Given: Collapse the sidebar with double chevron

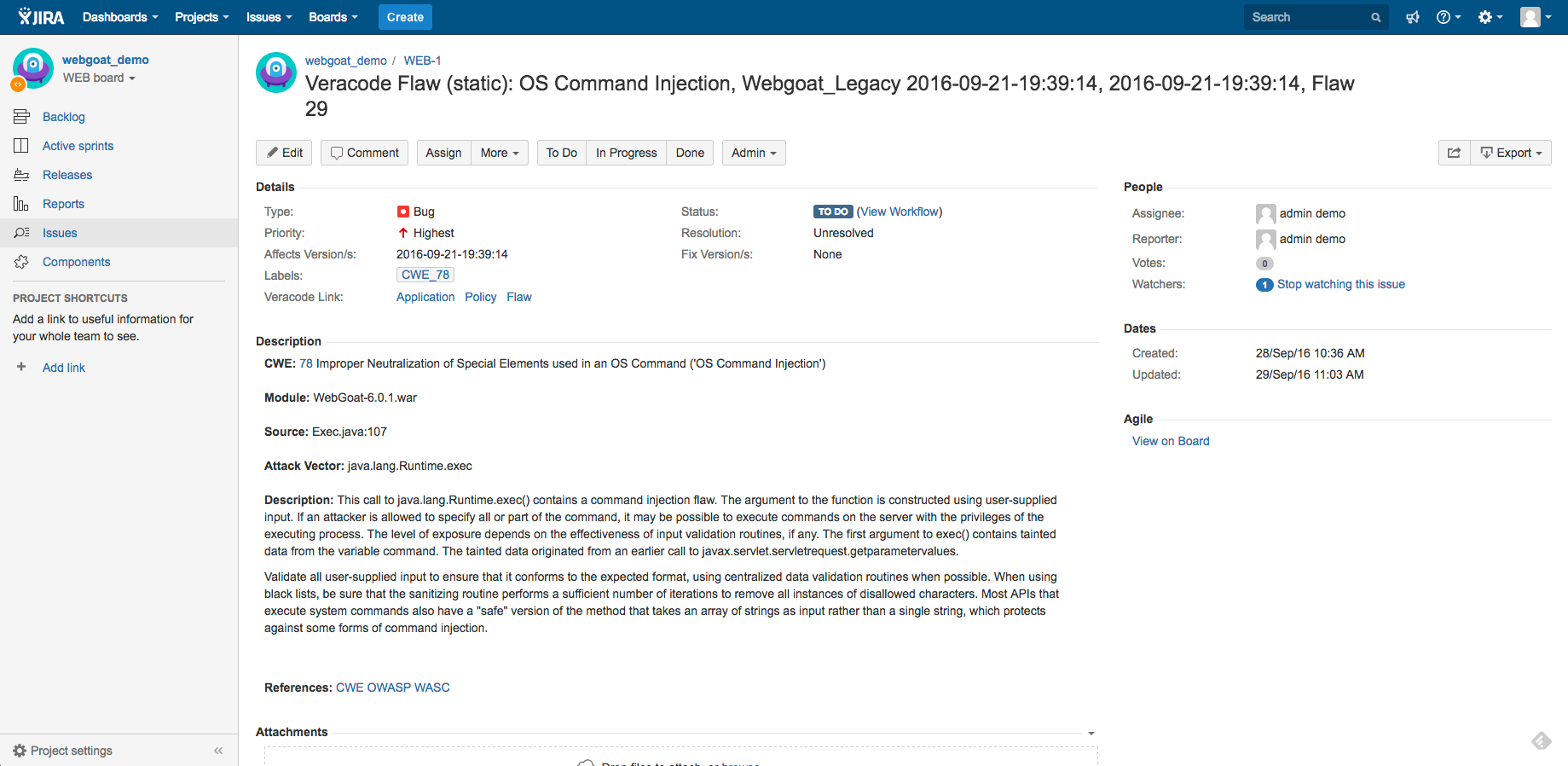Looking at the screenshot, I should point(218,751).
